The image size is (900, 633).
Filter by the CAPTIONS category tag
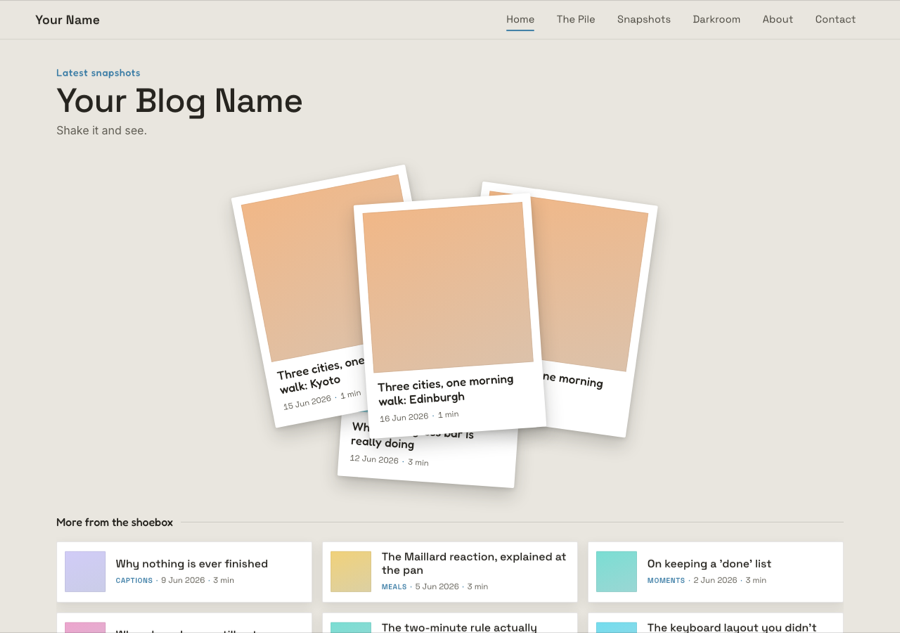click(x=134, y=580)
